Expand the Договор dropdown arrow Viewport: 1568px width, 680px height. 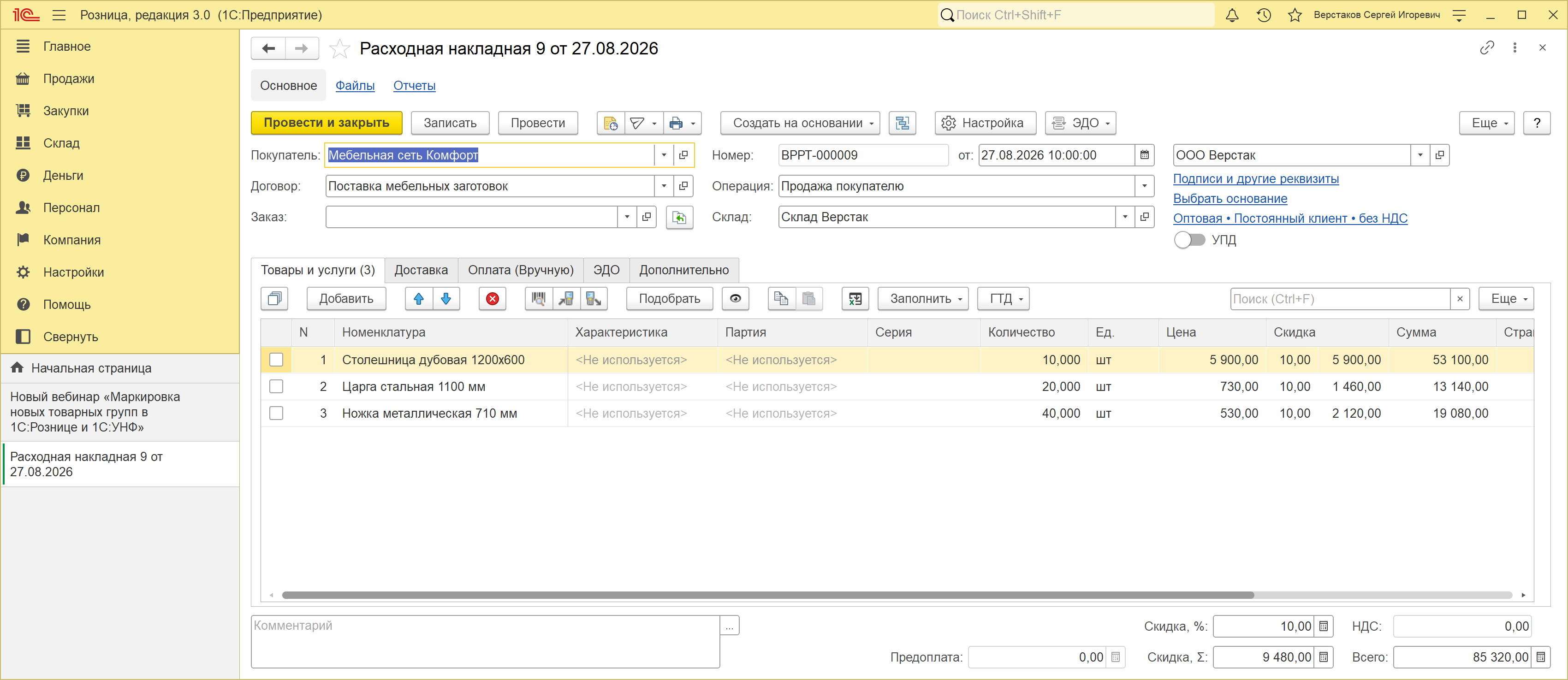tap(664, 186)
